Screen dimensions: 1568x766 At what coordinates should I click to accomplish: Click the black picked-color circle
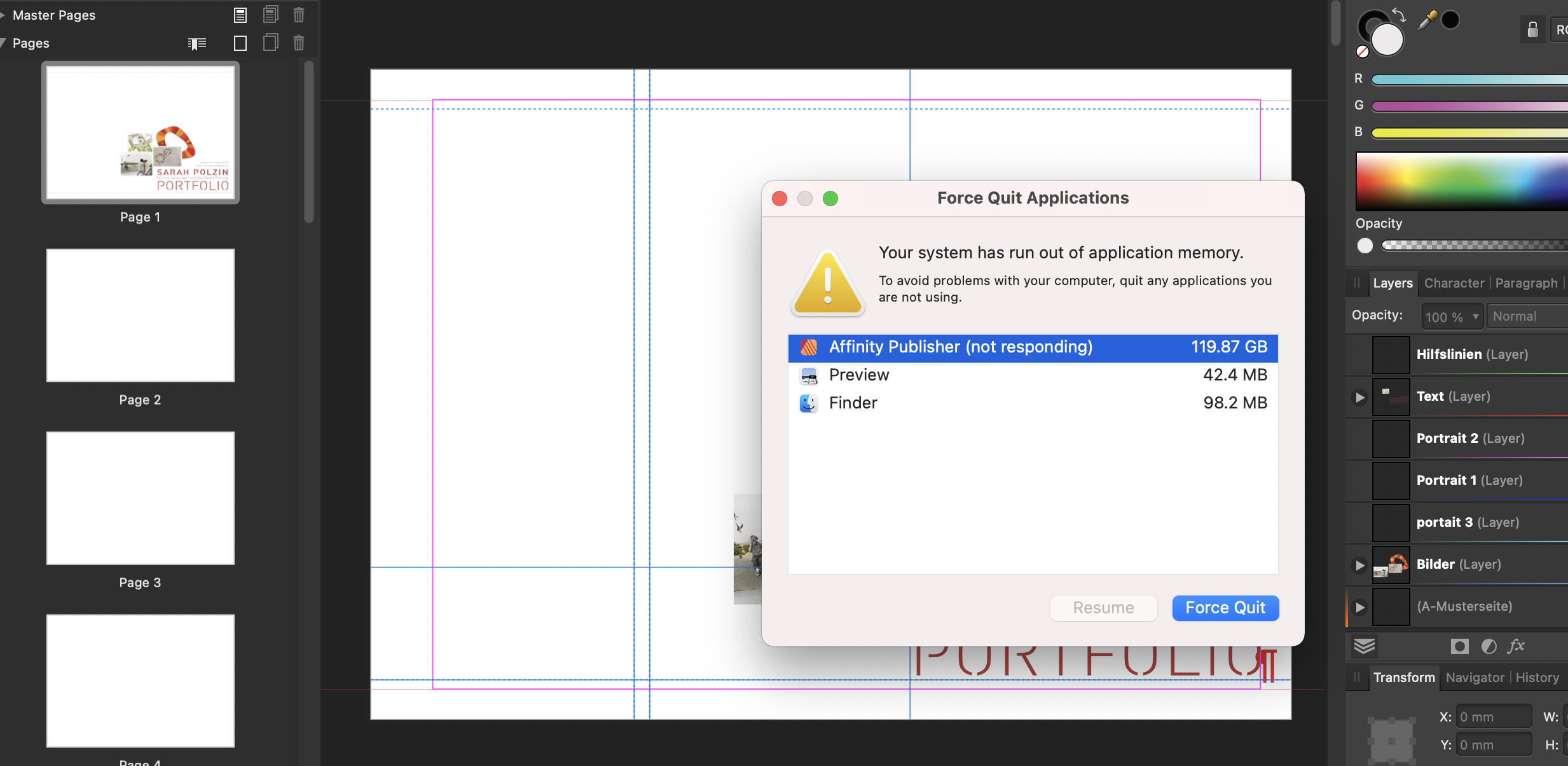pyautogui.click(x=1450, y=20)
